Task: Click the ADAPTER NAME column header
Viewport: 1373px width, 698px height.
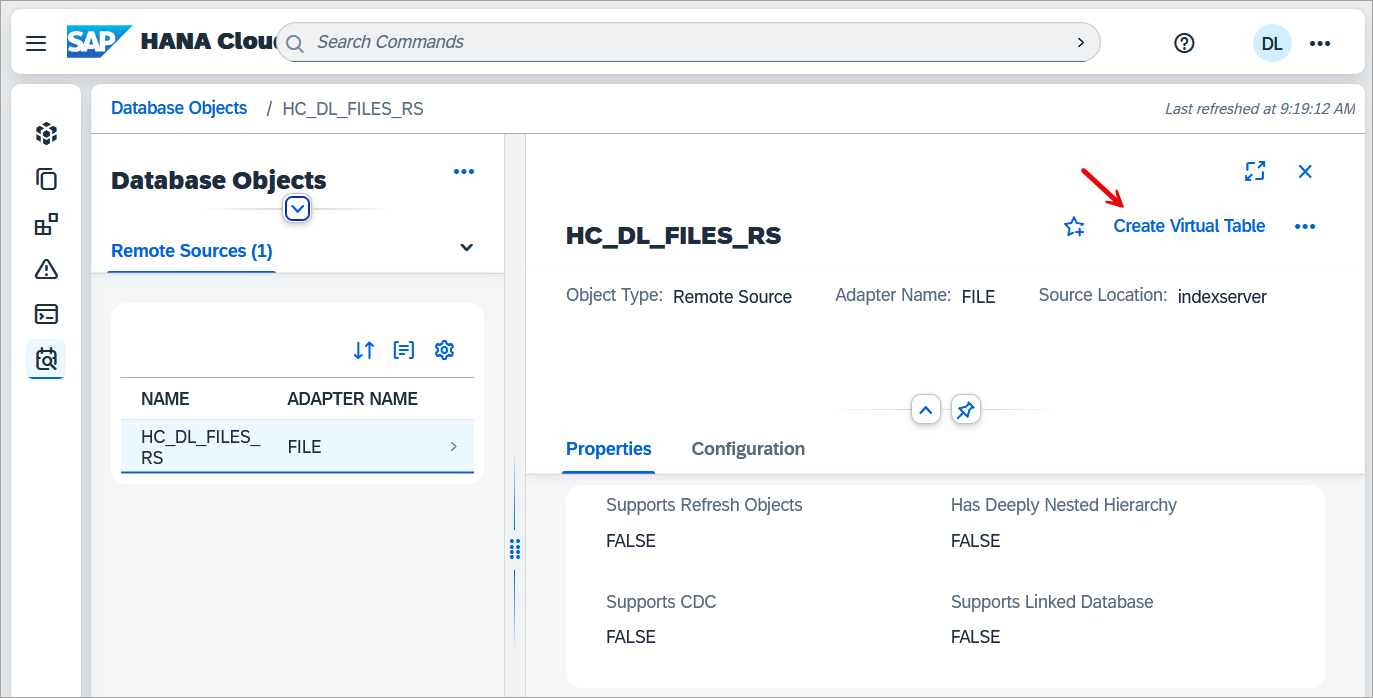Action: point(352,399)
